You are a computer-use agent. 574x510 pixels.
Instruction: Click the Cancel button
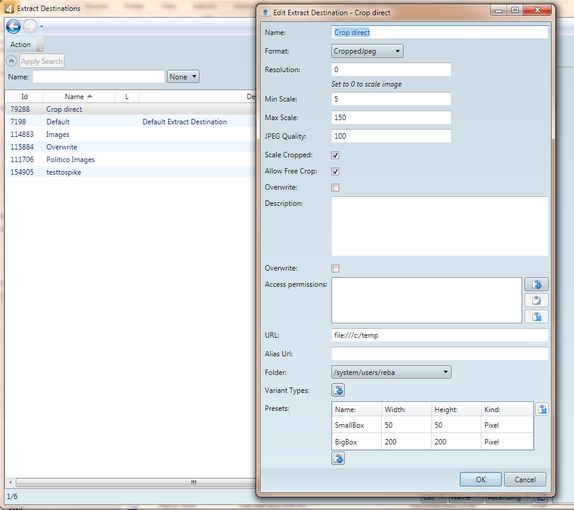pyautogui.click(x=525, y=479)
